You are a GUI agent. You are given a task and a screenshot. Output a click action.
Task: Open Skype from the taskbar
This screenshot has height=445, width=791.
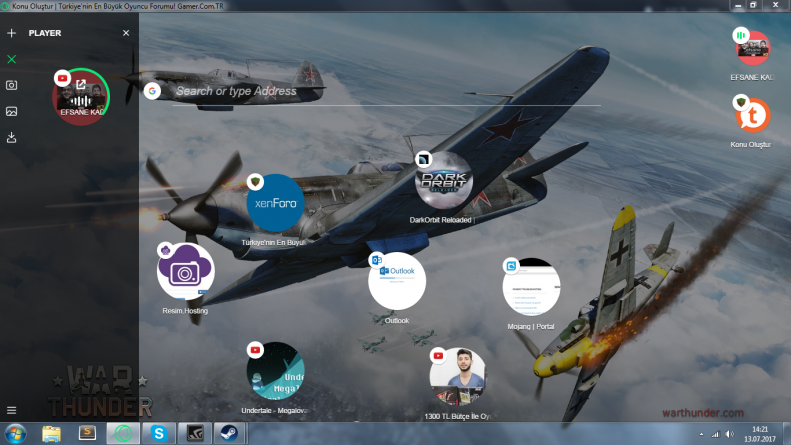click(158, 433)
